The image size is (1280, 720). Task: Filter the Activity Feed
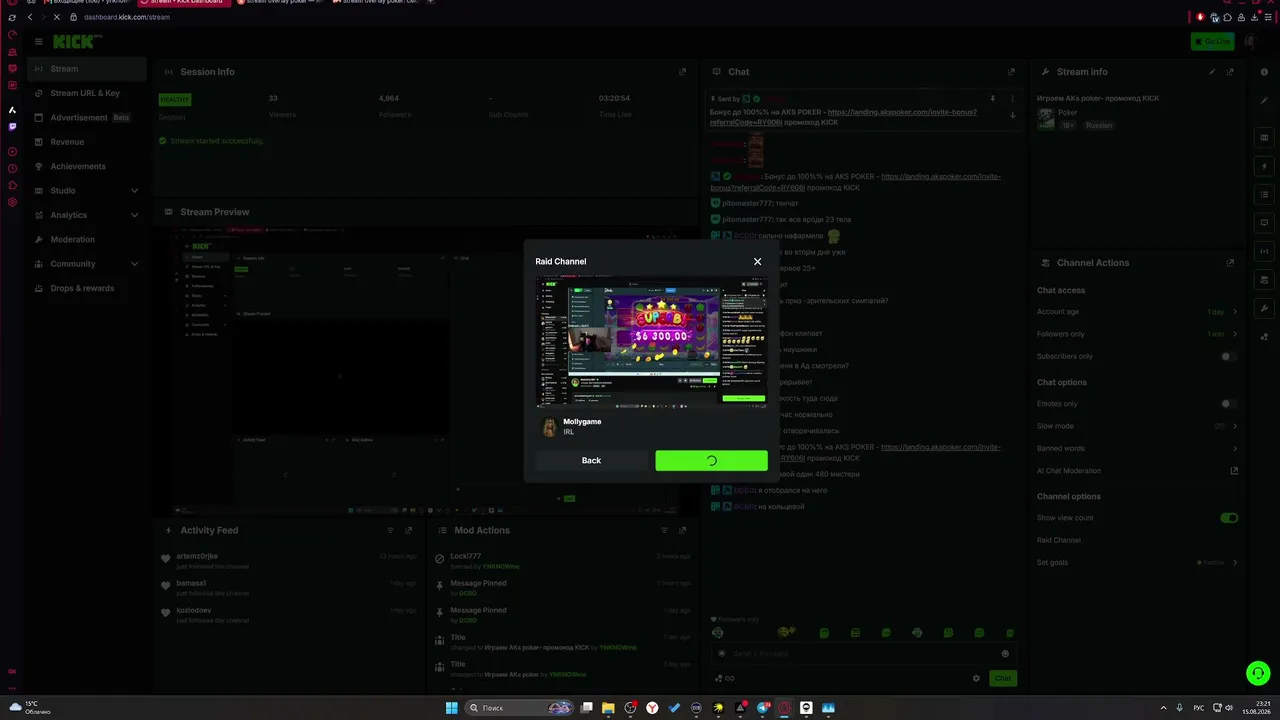pos(390,531)
